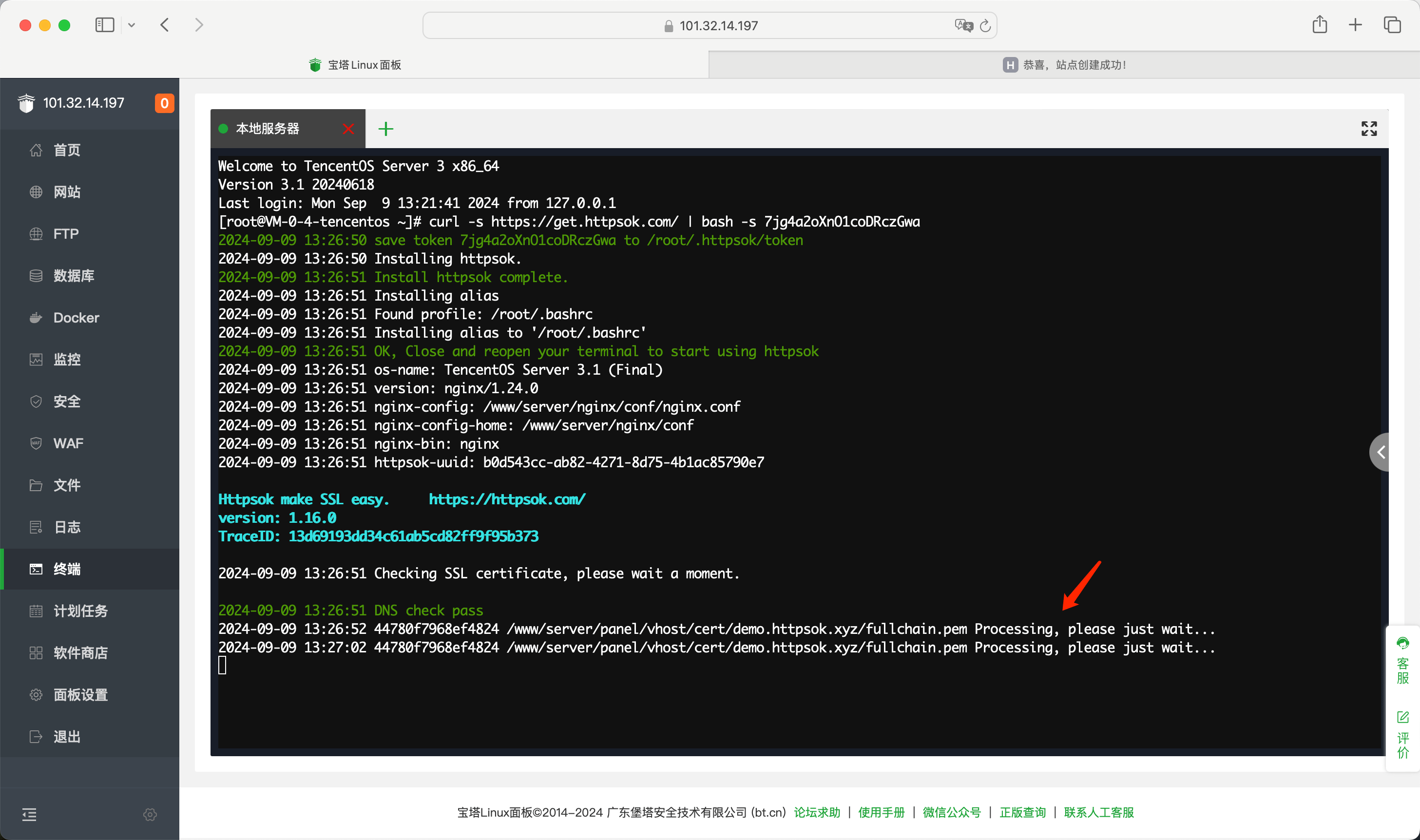Collapse the sidebar menu with bottom-left icon

pos(29,815)
